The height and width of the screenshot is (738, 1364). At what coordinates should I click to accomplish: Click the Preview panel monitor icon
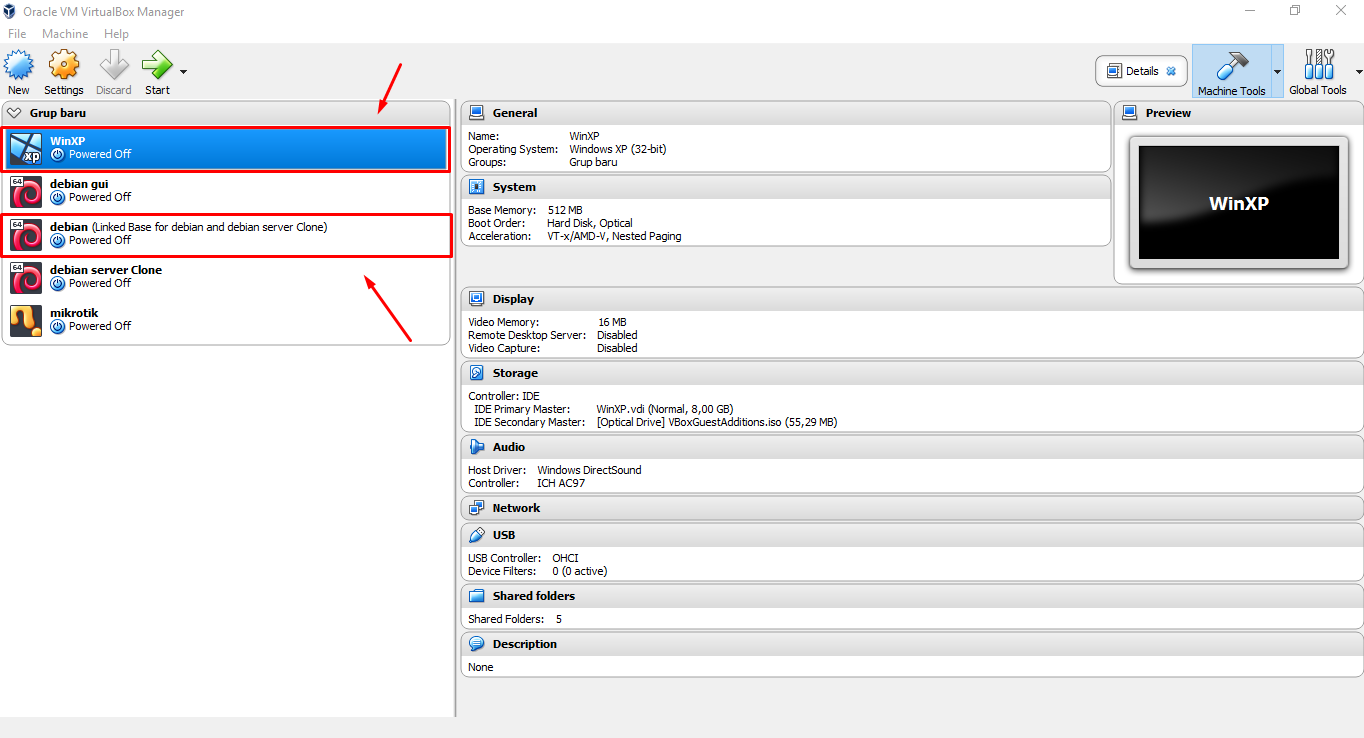[x=1130, y=113]
